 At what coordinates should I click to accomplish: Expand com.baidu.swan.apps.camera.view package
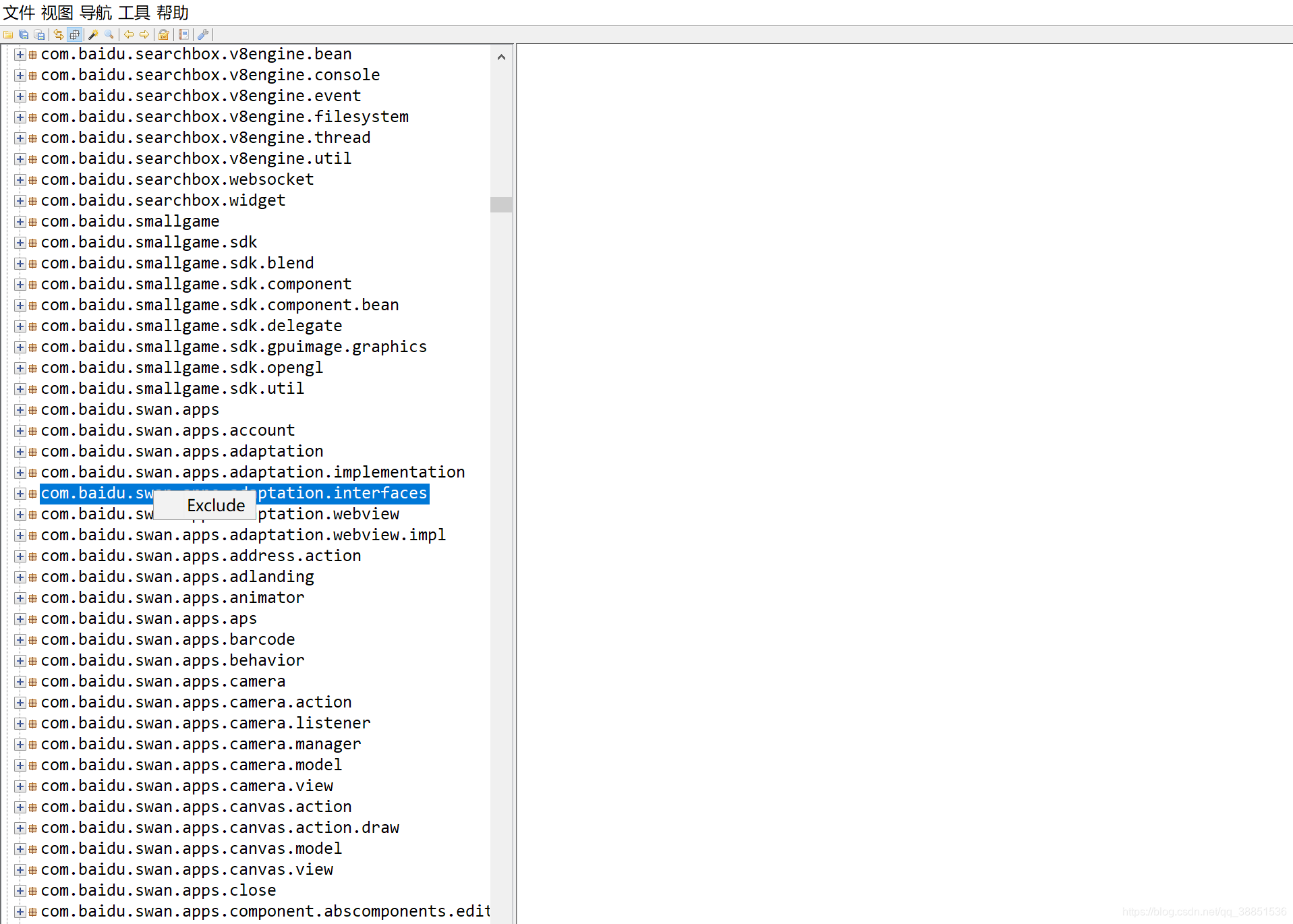(x=20, y=786)
